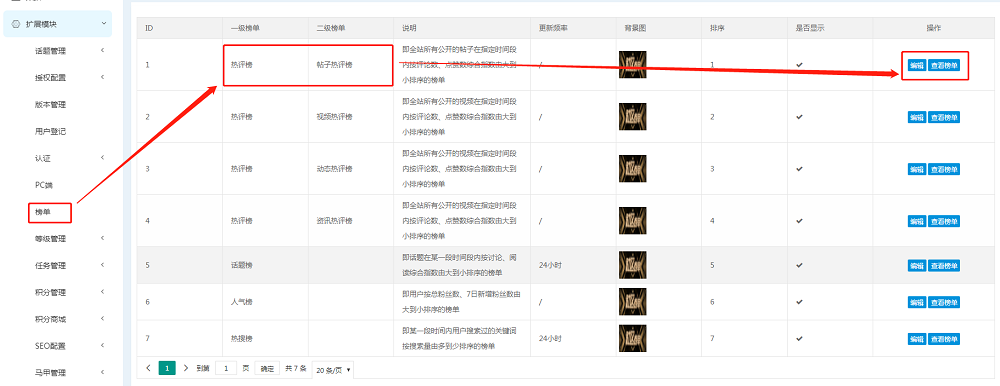
Task: Click the previous page arrow in pagination
Action: tap(149, 368)
